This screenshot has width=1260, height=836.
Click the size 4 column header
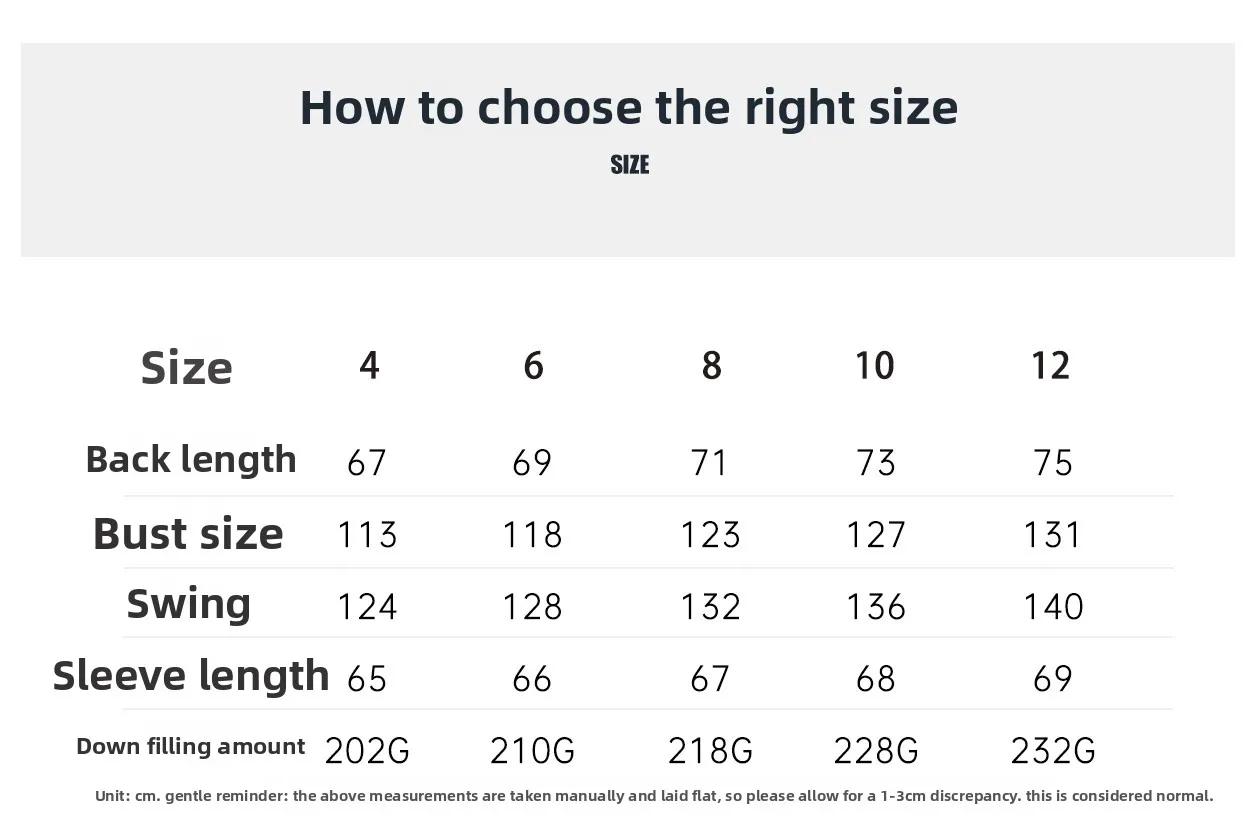tap(369, 366)
